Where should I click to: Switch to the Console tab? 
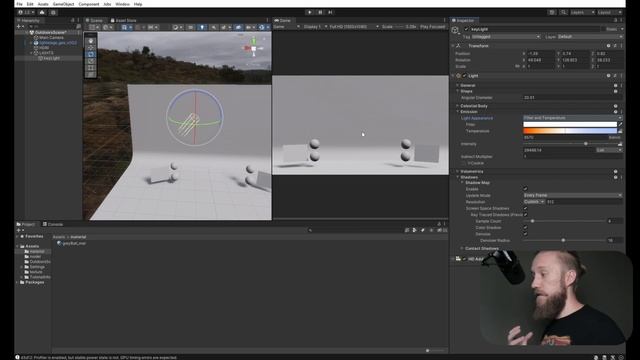pos(53,224)
